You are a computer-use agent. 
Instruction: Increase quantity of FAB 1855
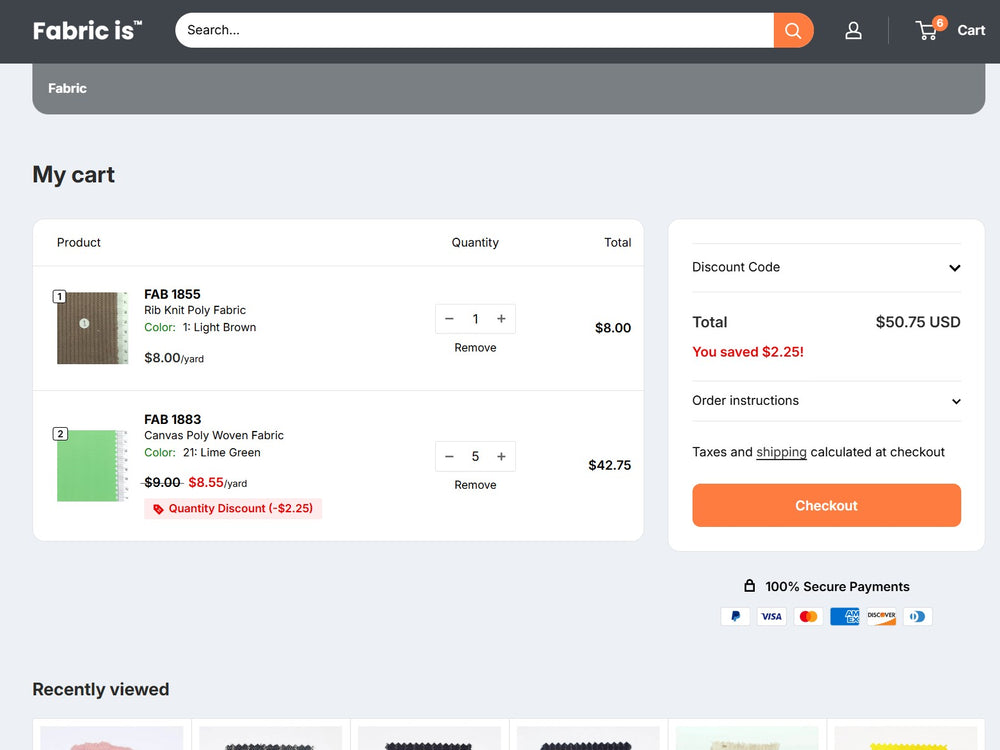(501, 319)
